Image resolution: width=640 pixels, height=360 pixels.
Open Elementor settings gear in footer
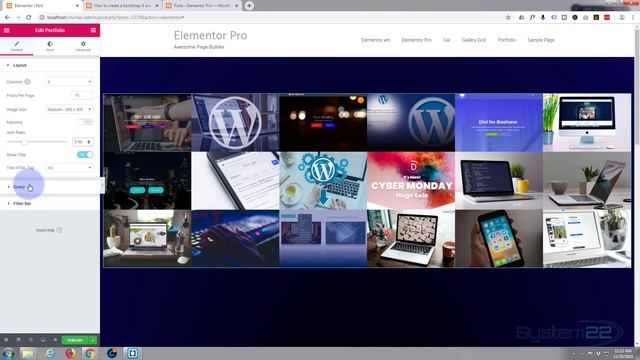[6, 340]
